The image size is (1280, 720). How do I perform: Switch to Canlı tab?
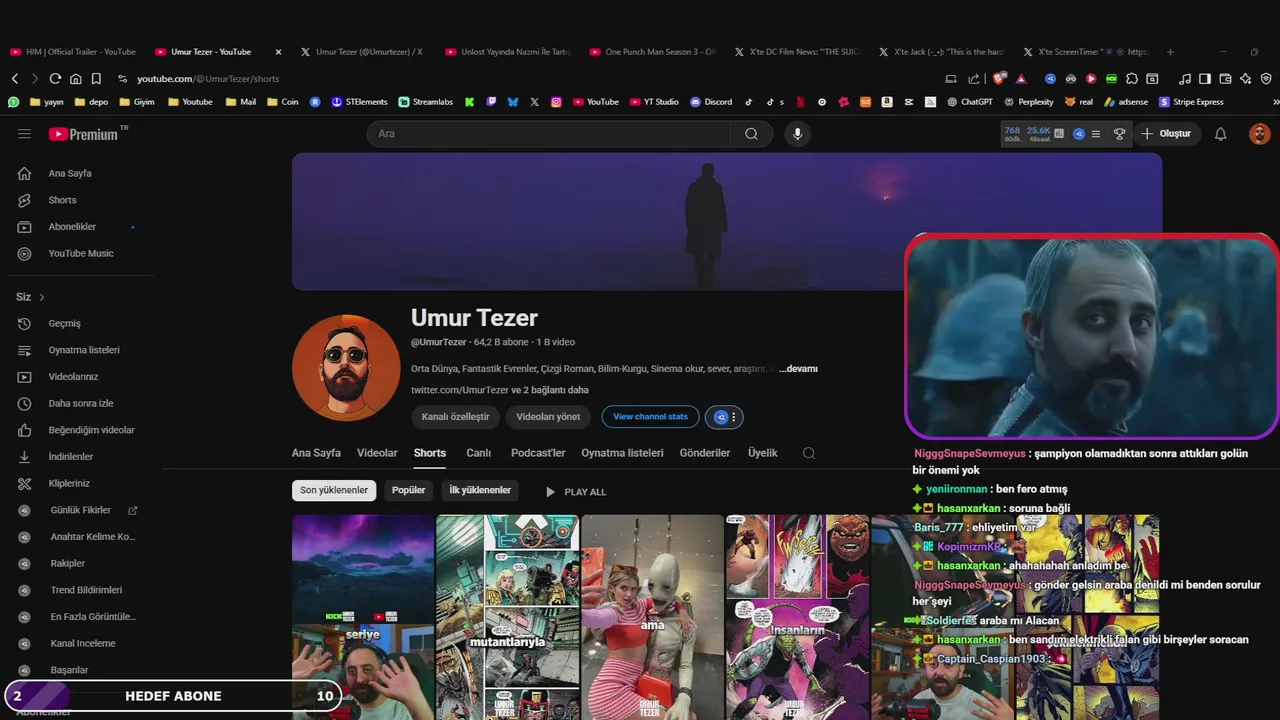478,453
